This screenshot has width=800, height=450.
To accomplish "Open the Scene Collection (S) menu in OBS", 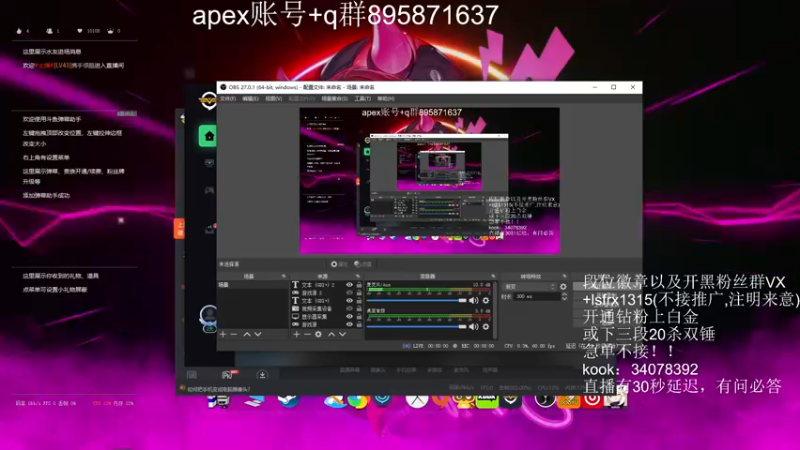I will coord(335,98).
